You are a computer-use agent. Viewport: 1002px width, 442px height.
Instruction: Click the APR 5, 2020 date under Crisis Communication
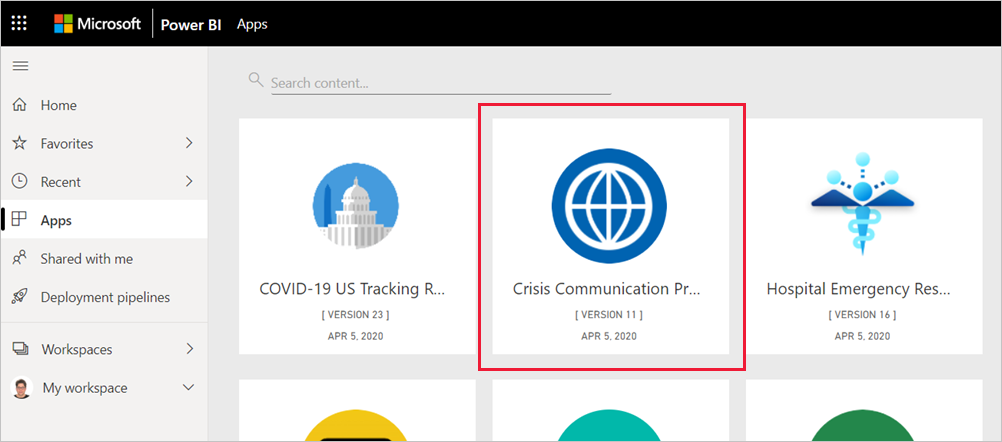(x=609, y=337)
